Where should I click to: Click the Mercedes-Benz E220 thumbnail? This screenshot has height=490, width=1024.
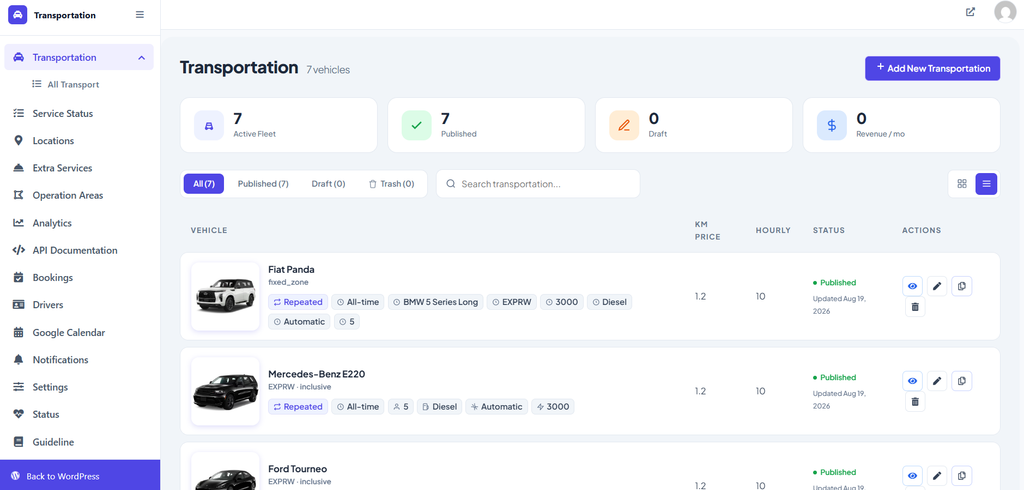coord(225,391)
